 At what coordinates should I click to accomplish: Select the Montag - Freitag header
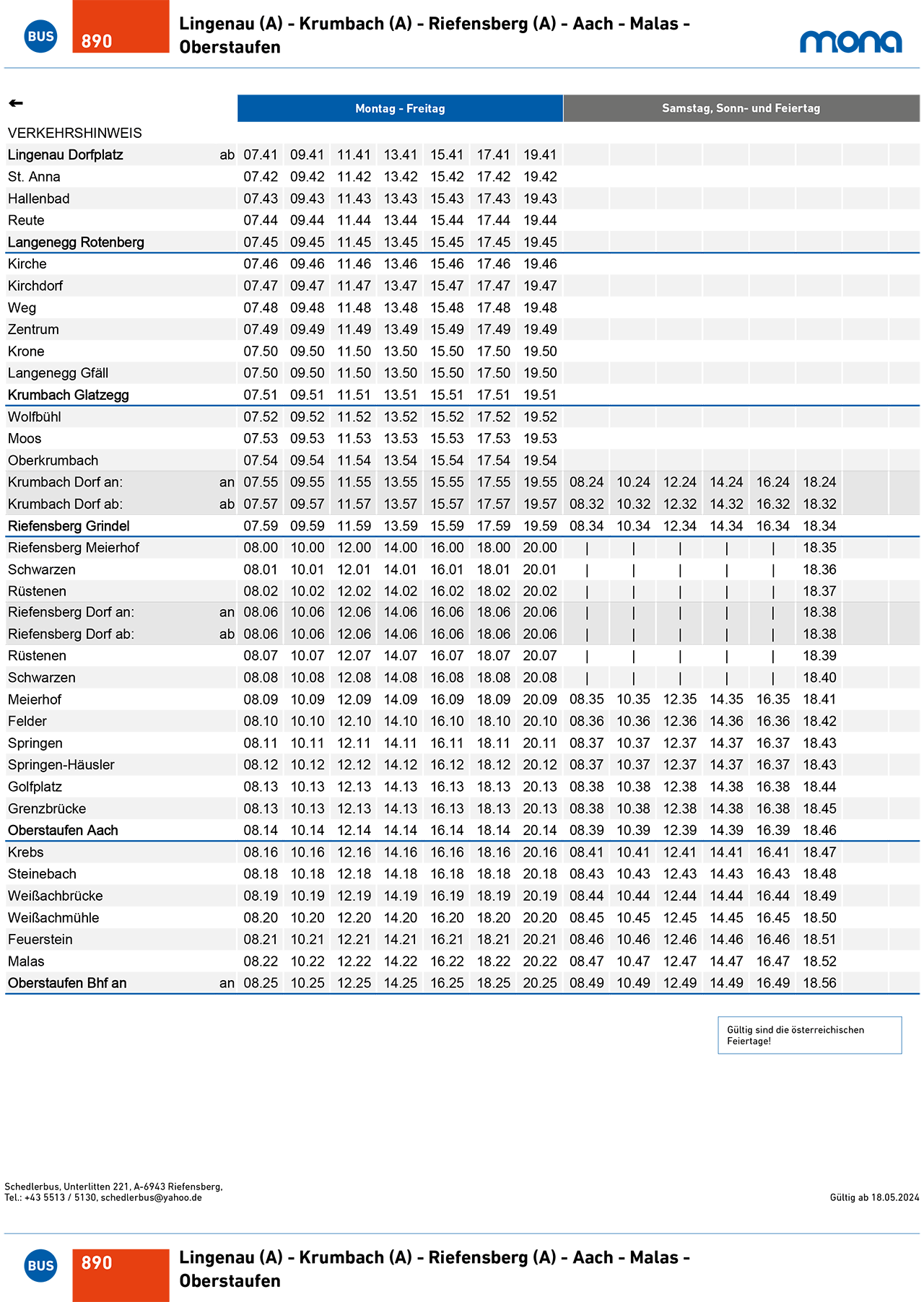400,108
